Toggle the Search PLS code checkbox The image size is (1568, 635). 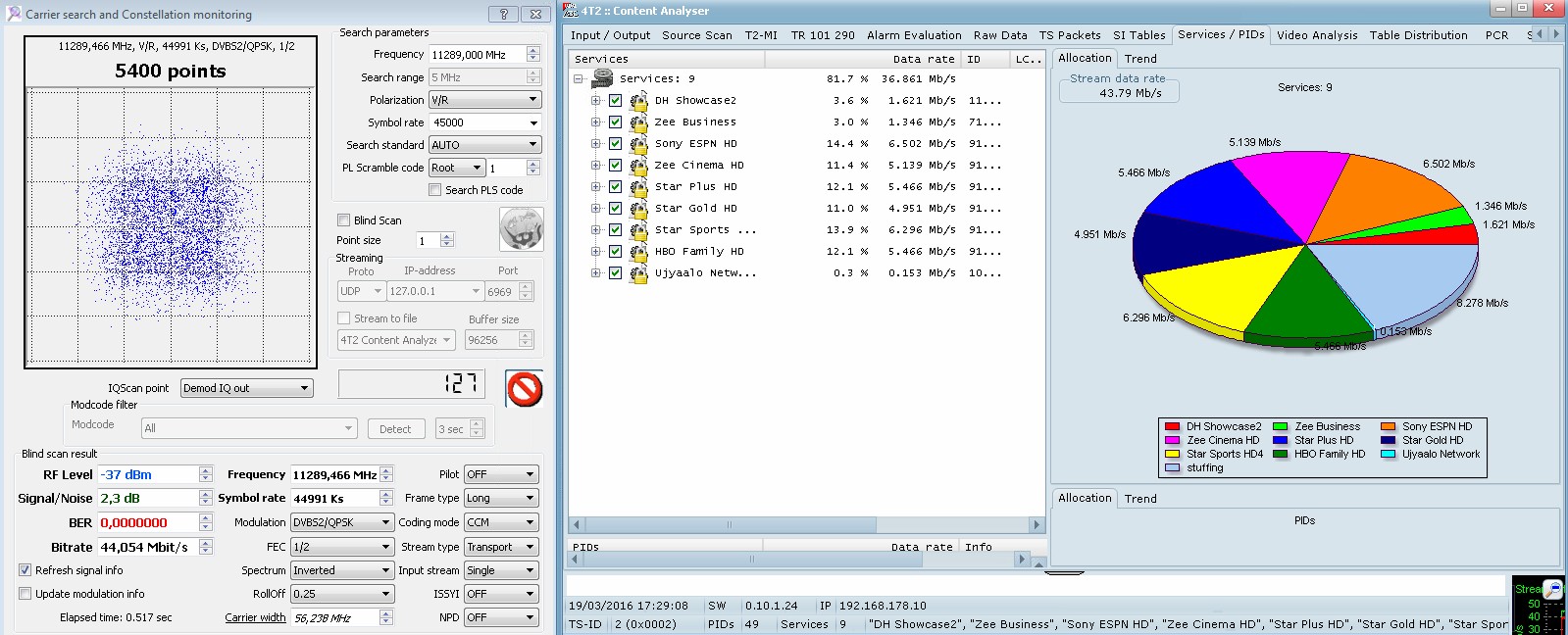click(434, 190)
